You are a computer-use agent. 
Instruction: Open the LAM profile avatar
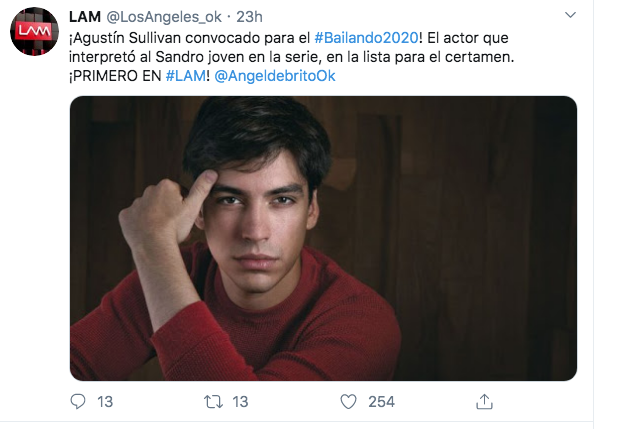[34, 31]
